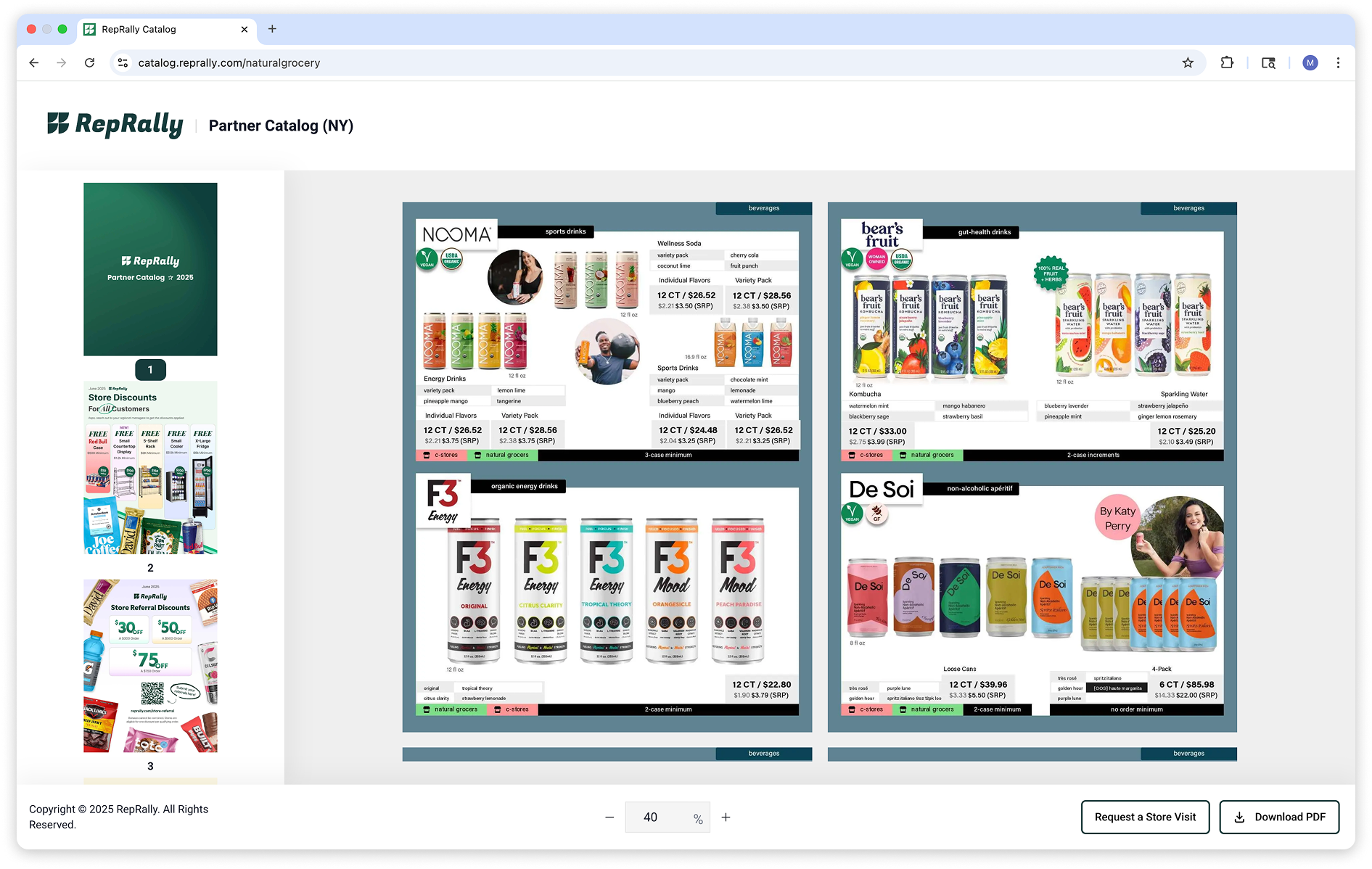The image size is (1372, 869).
Task: Click the "6 CT / $85.98" price
Action: 1186,684
